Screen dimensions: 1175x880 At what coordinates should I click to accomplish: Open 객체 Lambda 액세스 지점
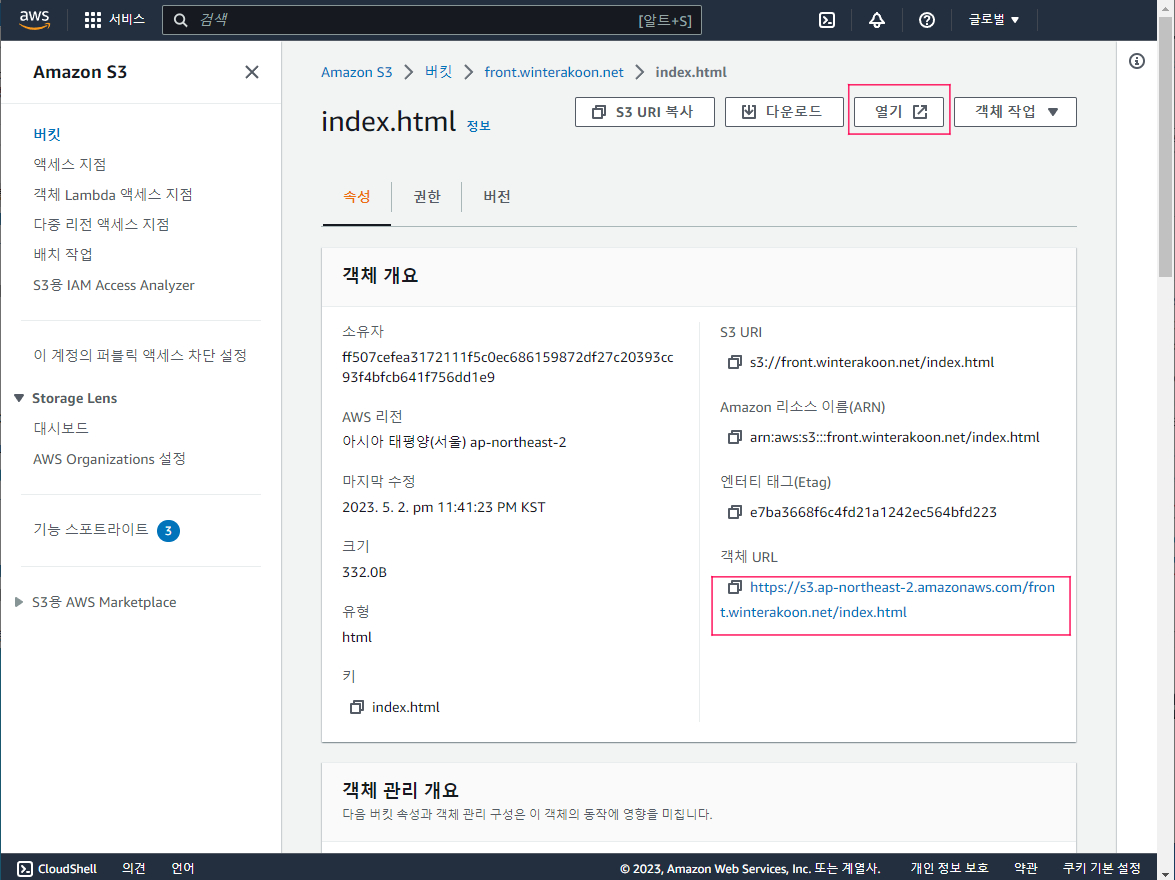112,194
